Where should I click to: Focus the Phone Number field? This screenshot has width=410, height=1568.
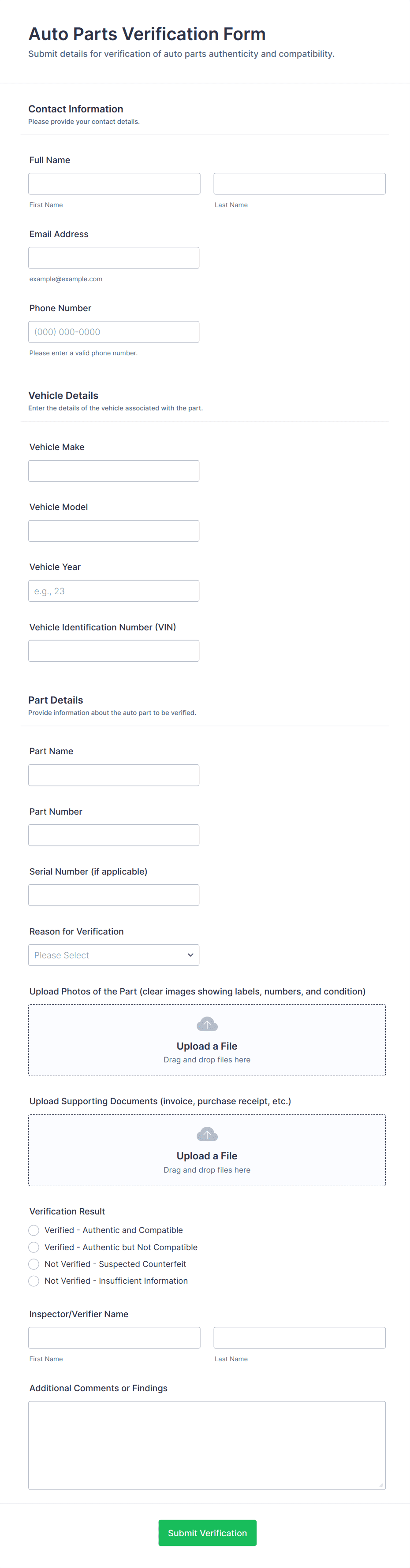pos(114,332)
